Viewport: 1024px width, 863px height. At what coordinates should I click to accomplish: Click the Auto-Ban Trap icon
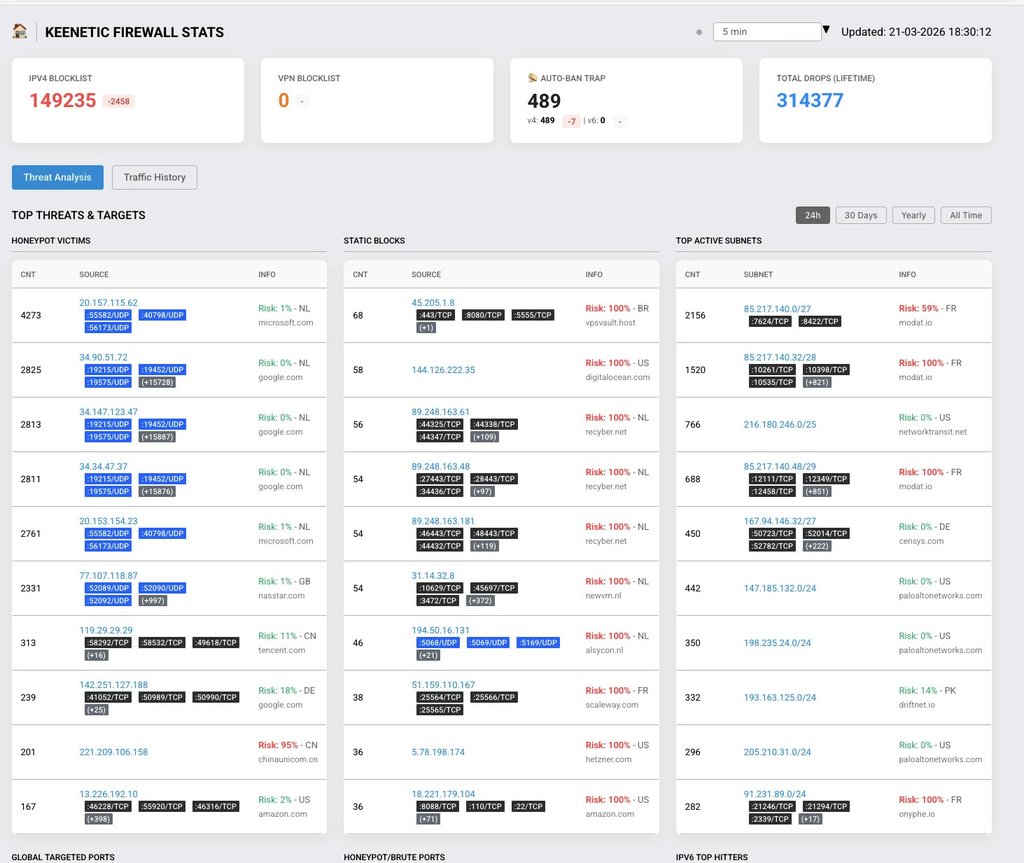[x=532, y=78]
